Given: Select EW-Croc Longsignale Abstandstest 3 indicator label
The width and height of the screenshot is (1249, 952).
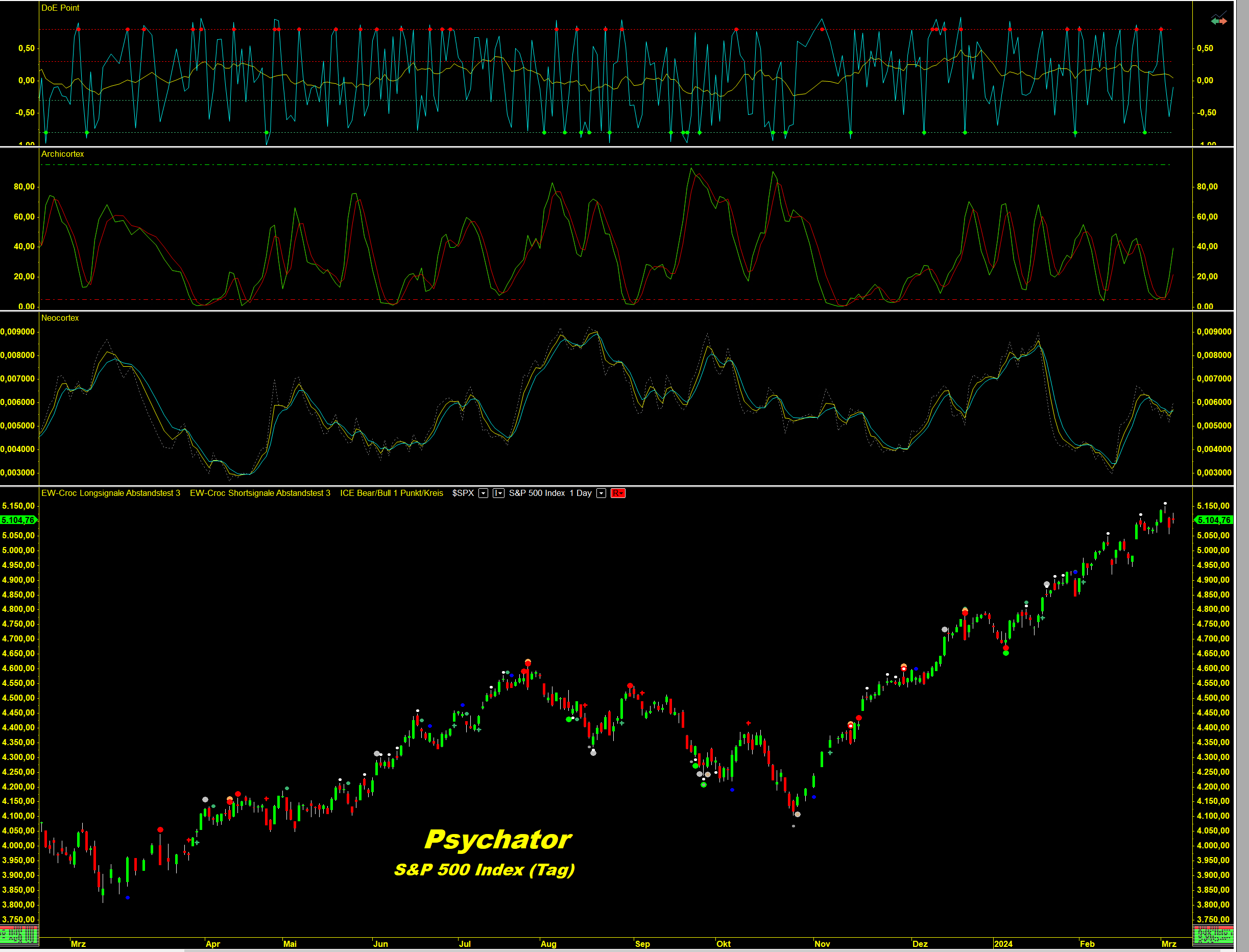Looking at the screenshot, I should point(110,493).
